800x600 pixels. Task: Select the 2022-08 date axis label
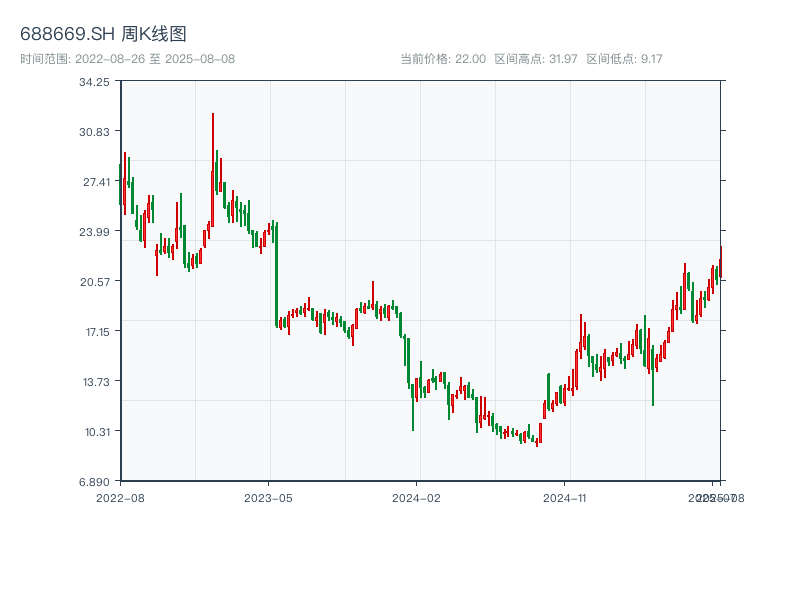120,497
